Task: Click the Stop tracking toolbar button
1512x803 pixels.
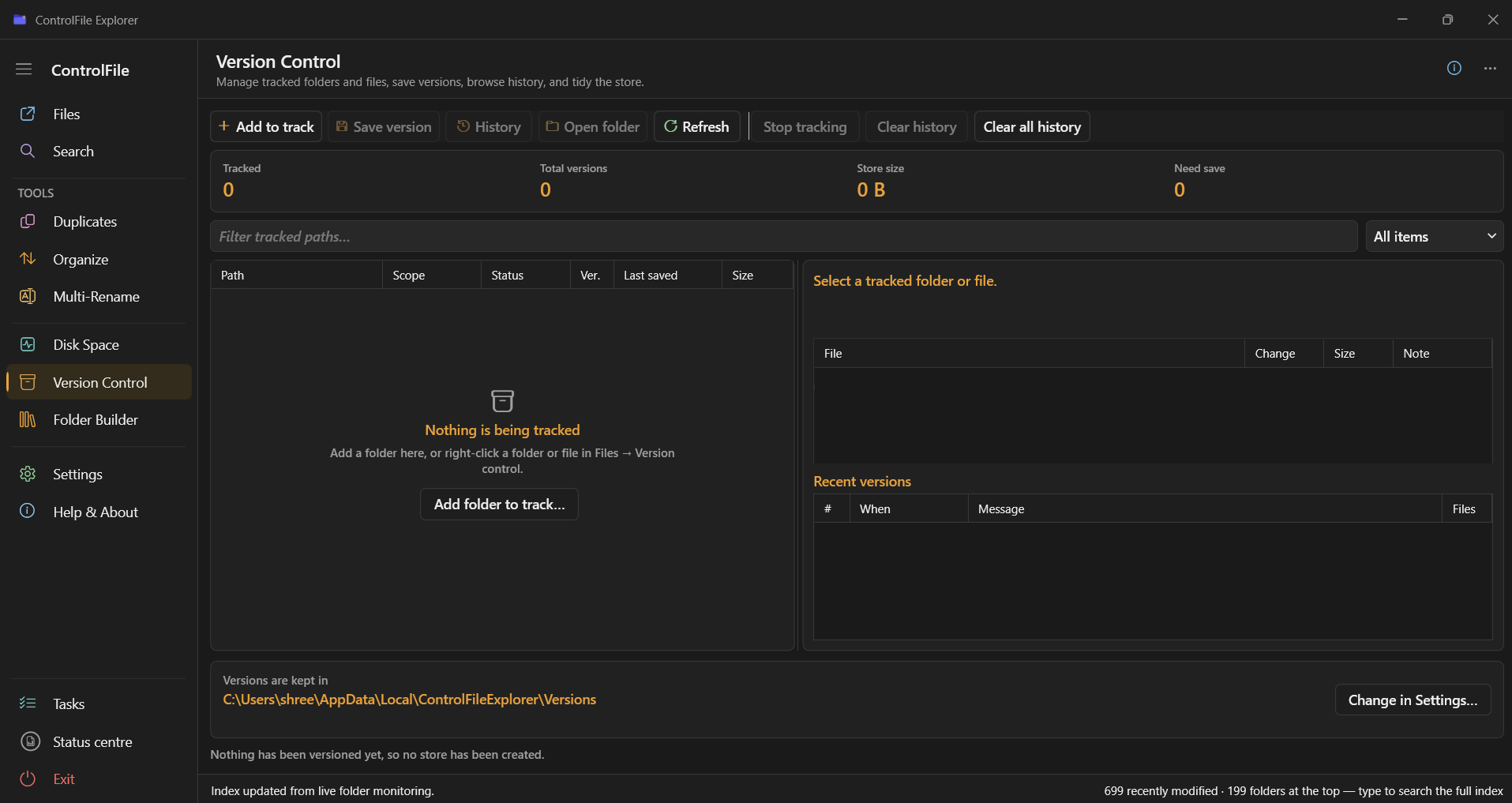Action: [x=805, y=126]
